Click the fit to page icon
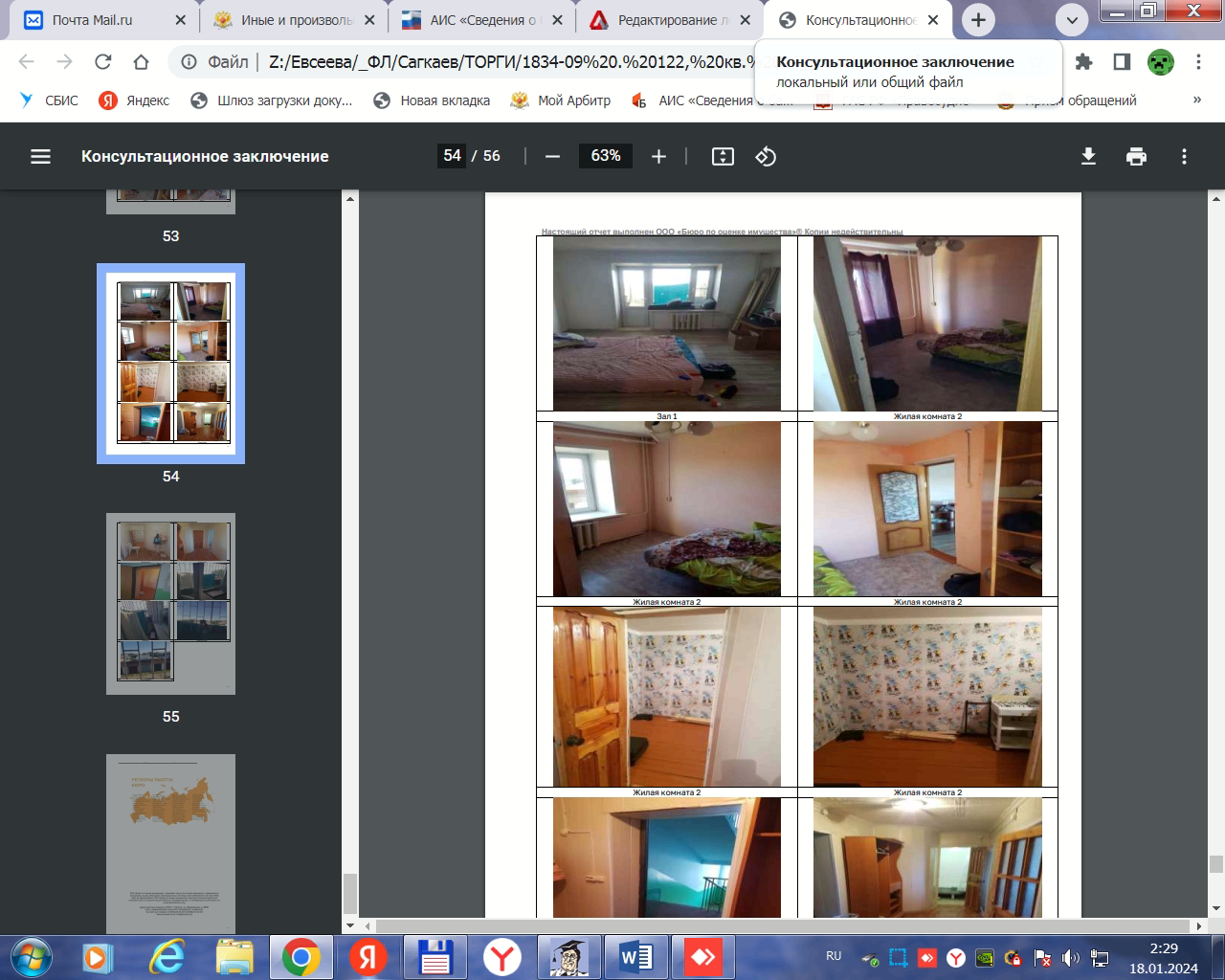 [x=723, y=156]
